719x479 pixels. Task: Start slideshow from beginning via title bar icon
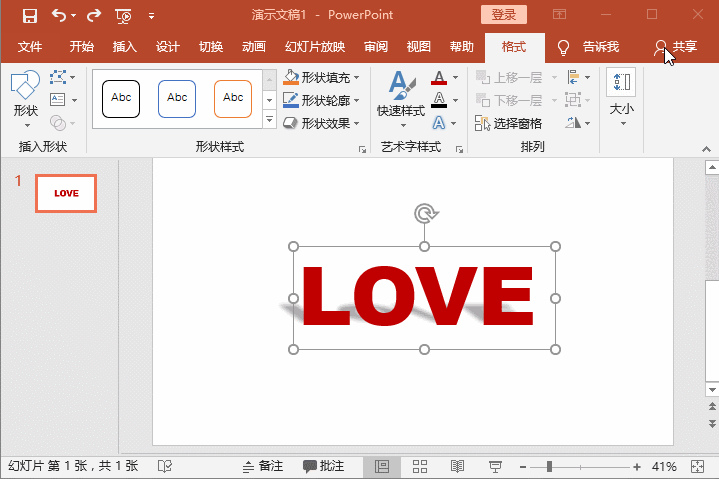123,15
